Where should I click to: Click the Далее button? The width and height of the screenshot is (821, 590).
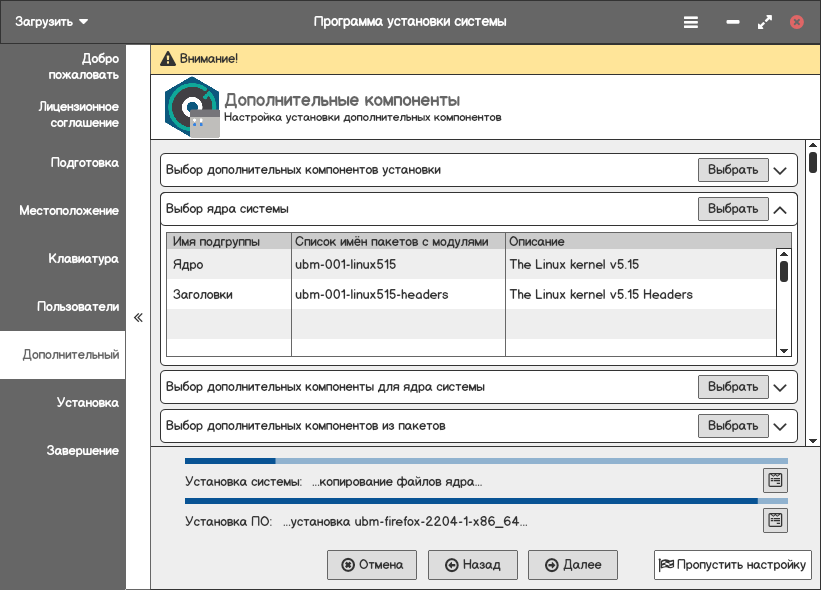click(x=573, y=565)
